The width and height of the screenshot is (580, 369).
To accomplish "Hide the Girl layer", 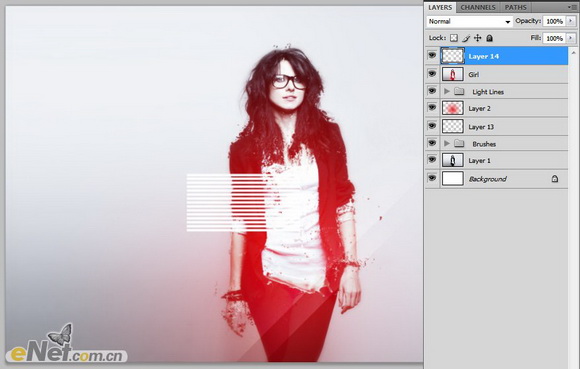I will [x=432, y=74].
